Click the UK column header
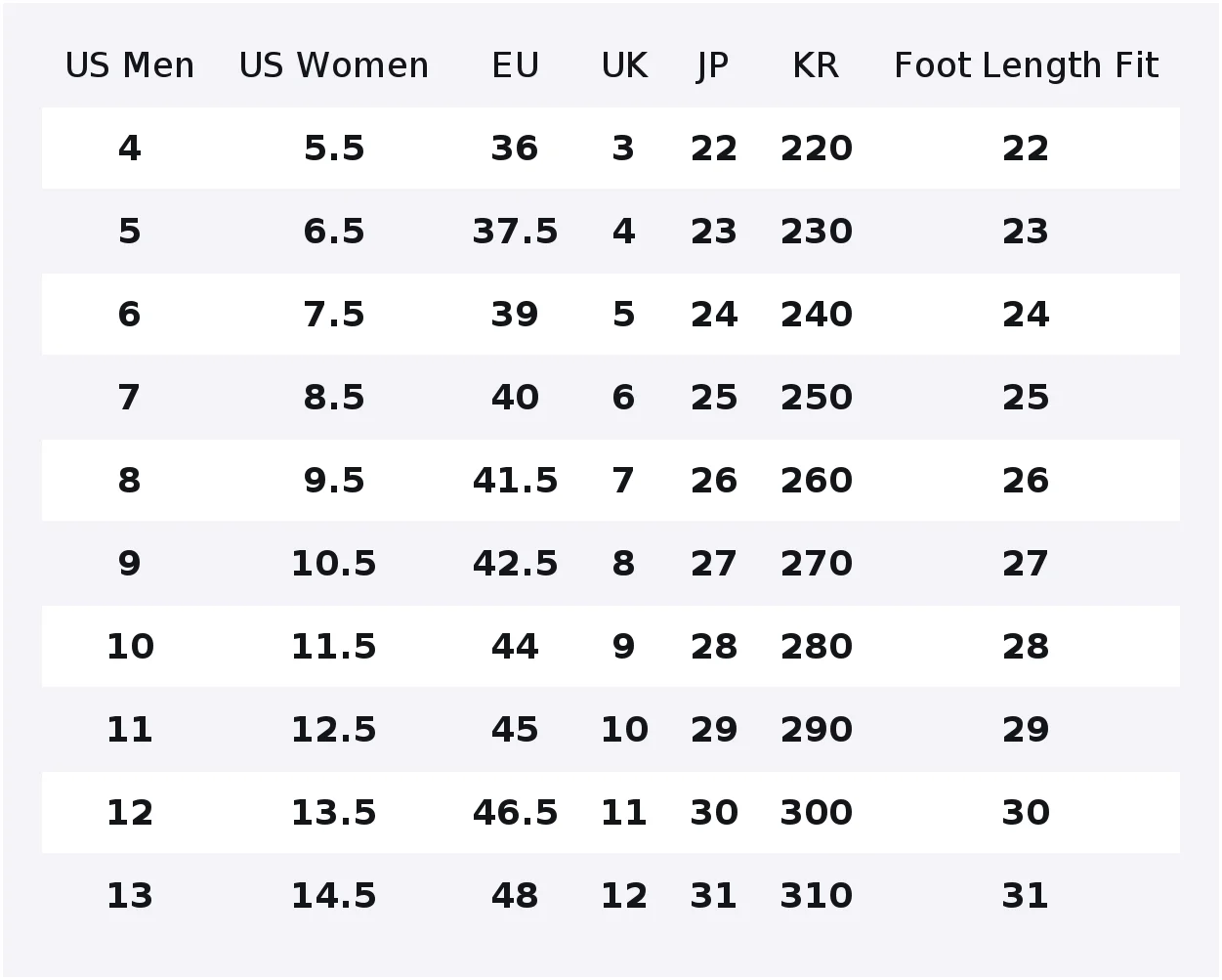 point(624,65)
